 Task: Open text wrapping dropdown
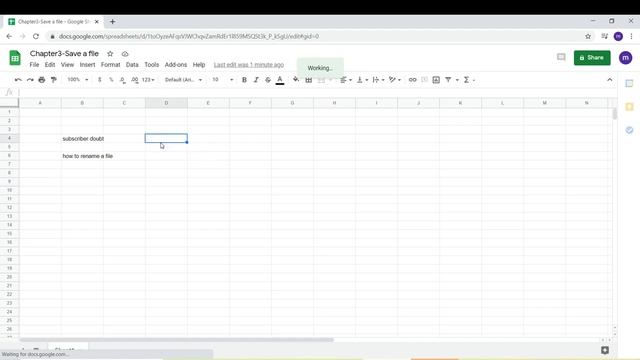point(378,80)
